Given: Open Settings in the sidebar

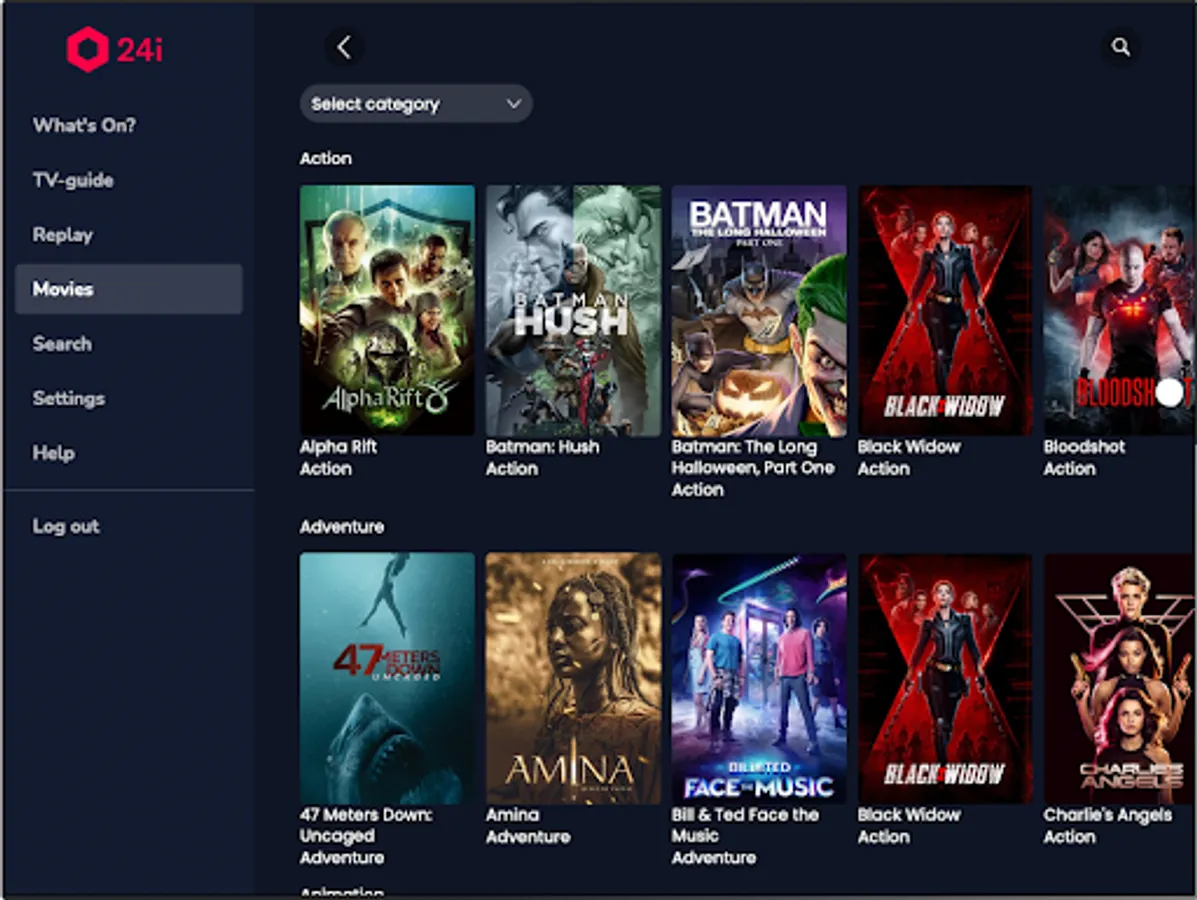Looking at the screenshot, I should [69, 398].
